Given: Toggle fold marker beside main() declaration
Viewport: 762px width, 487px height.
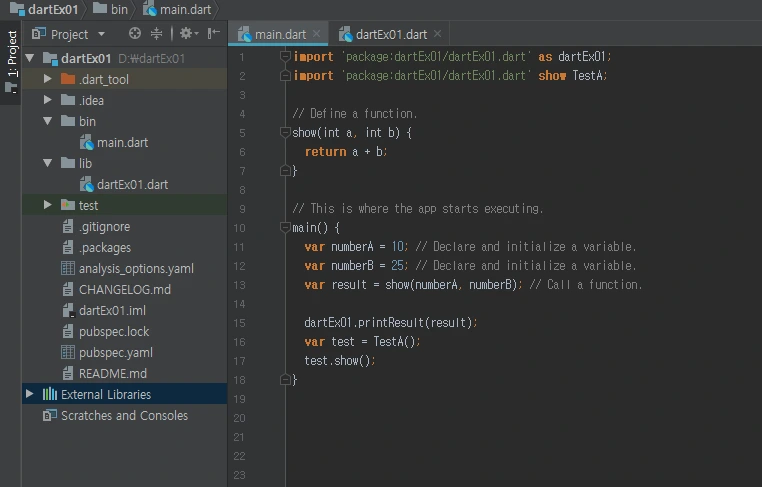Looking at the screenshot, I should coord(286,228).
